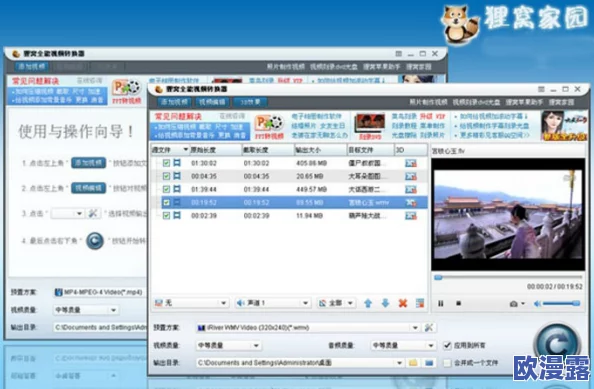Open 视频编辑 in the front window toolbar
The image size is (594, 389).
click(x=212, y=102)
